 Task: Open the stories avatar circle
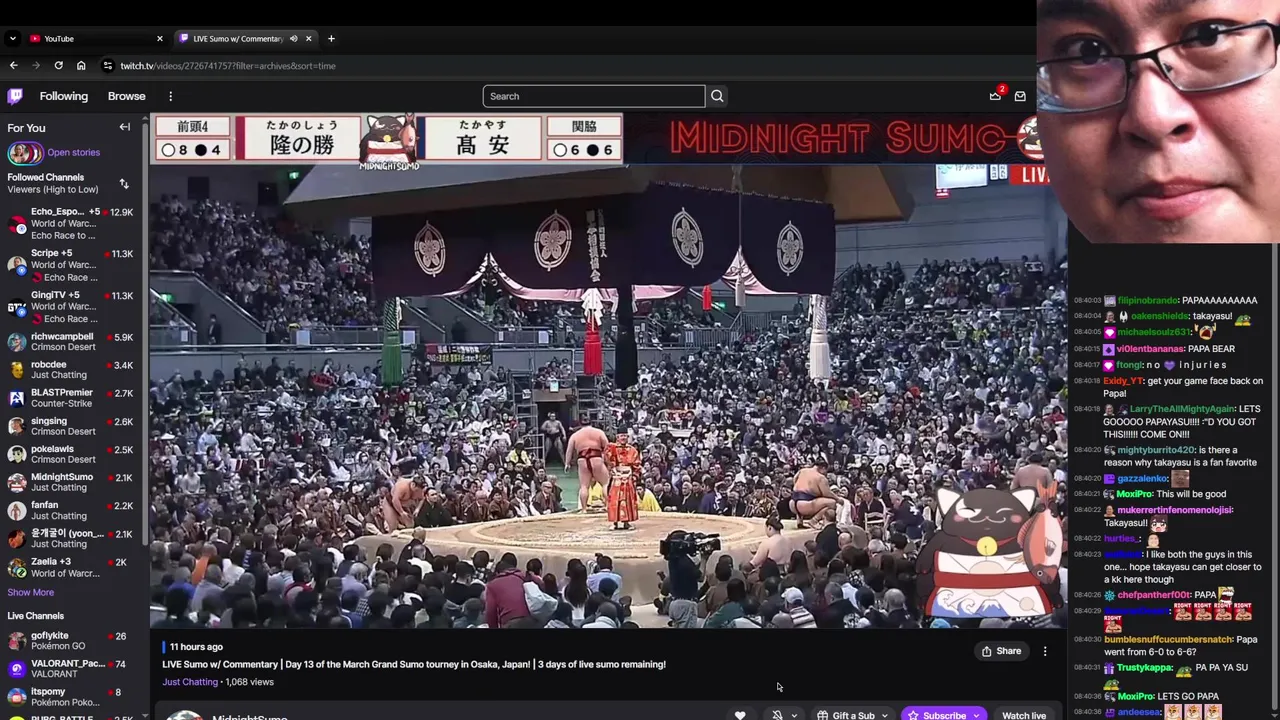24,153
